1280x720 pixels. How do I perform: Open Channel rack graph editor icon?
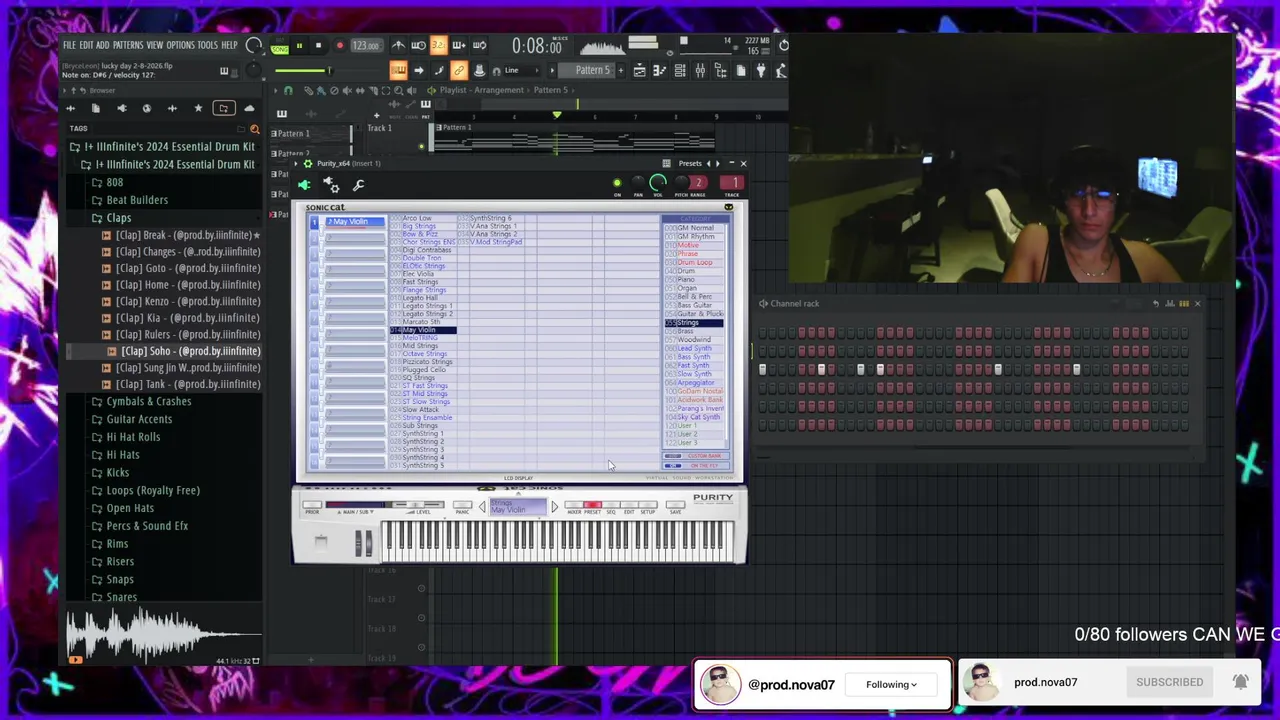pyautogui.click(x=1170, y=304)
